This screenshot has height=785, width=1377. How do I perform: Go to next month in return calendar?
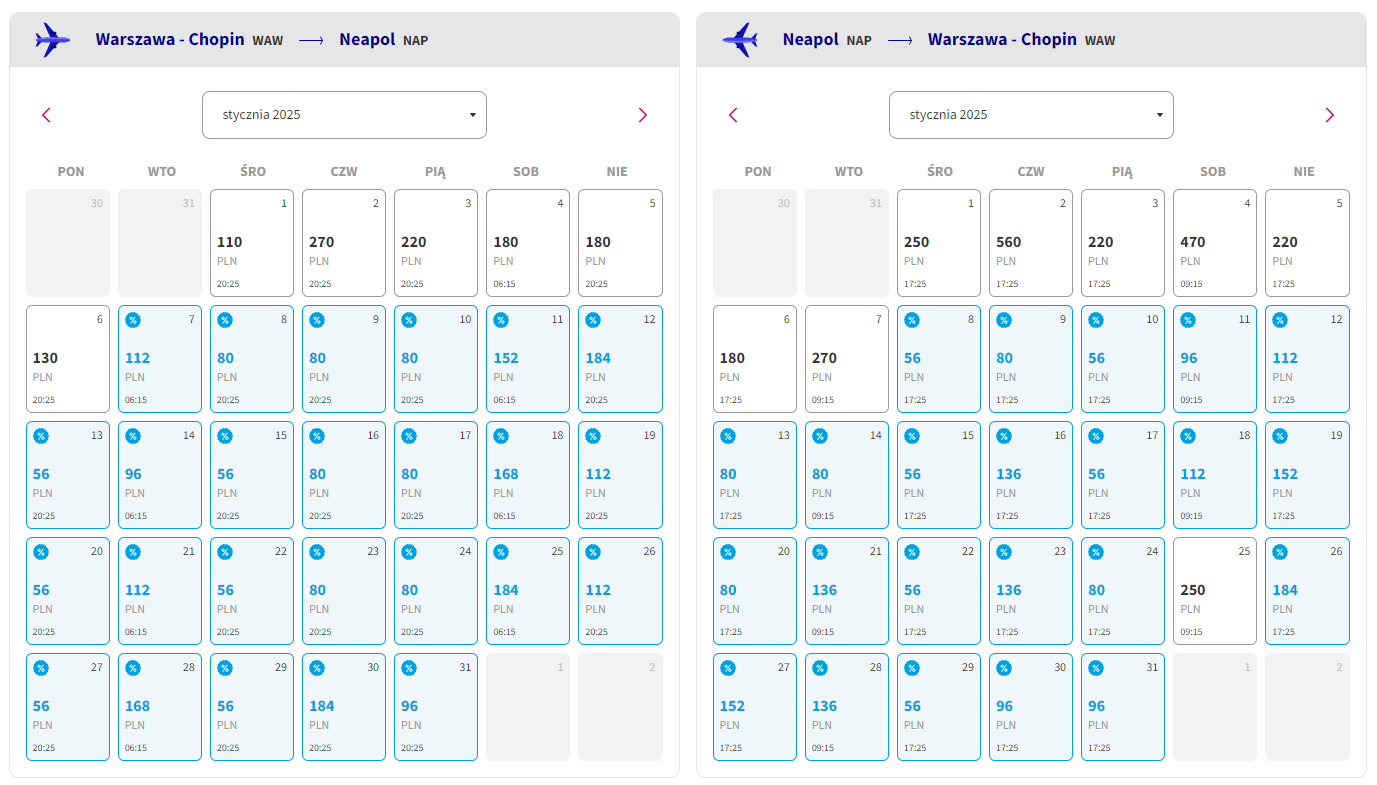click(1330, 115)
